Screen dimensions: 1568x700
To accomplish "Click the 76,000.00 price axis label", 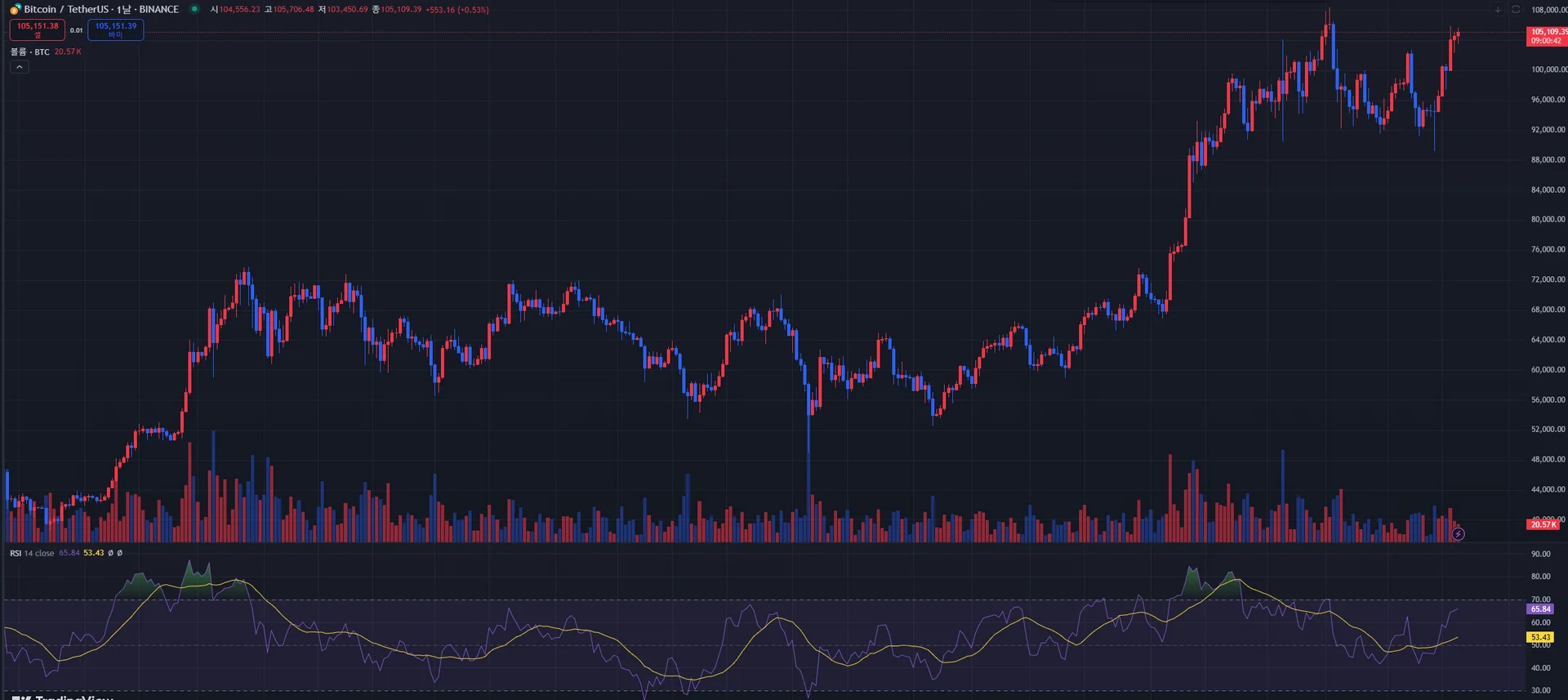I will [x=1548, y=250].
